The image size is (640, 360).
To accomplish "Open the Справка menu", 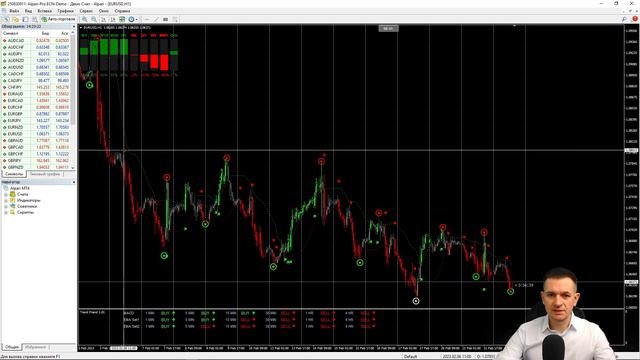I will [x=122, y=11].
